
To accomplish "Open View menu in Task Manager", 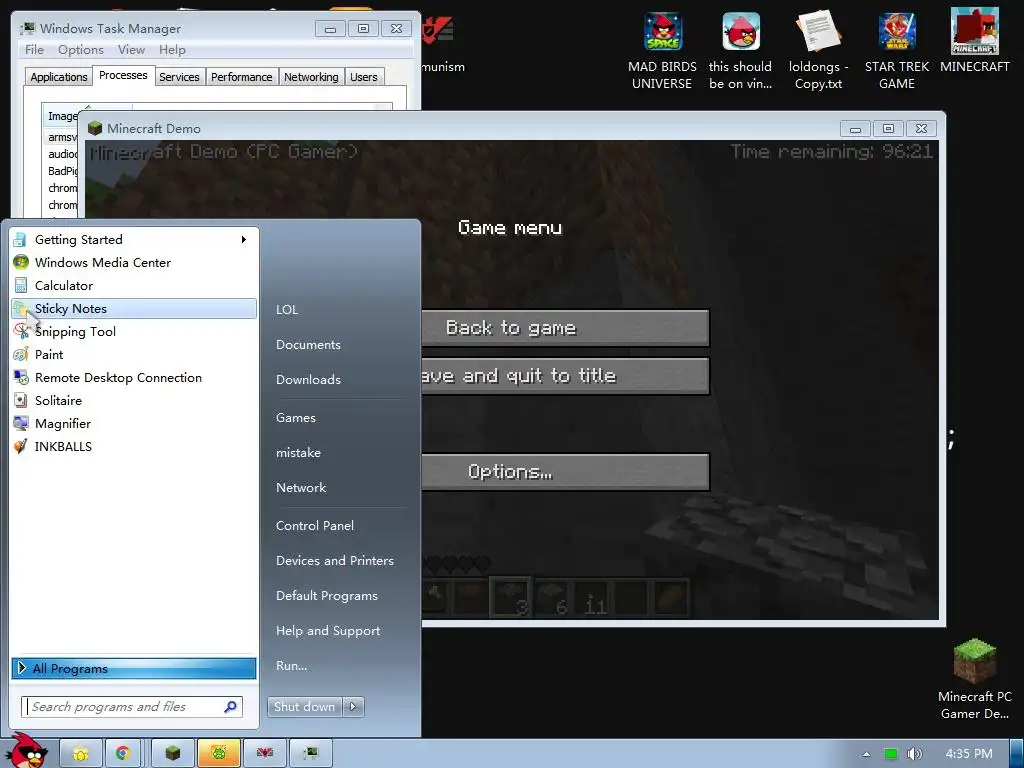I will pos(131,50).
